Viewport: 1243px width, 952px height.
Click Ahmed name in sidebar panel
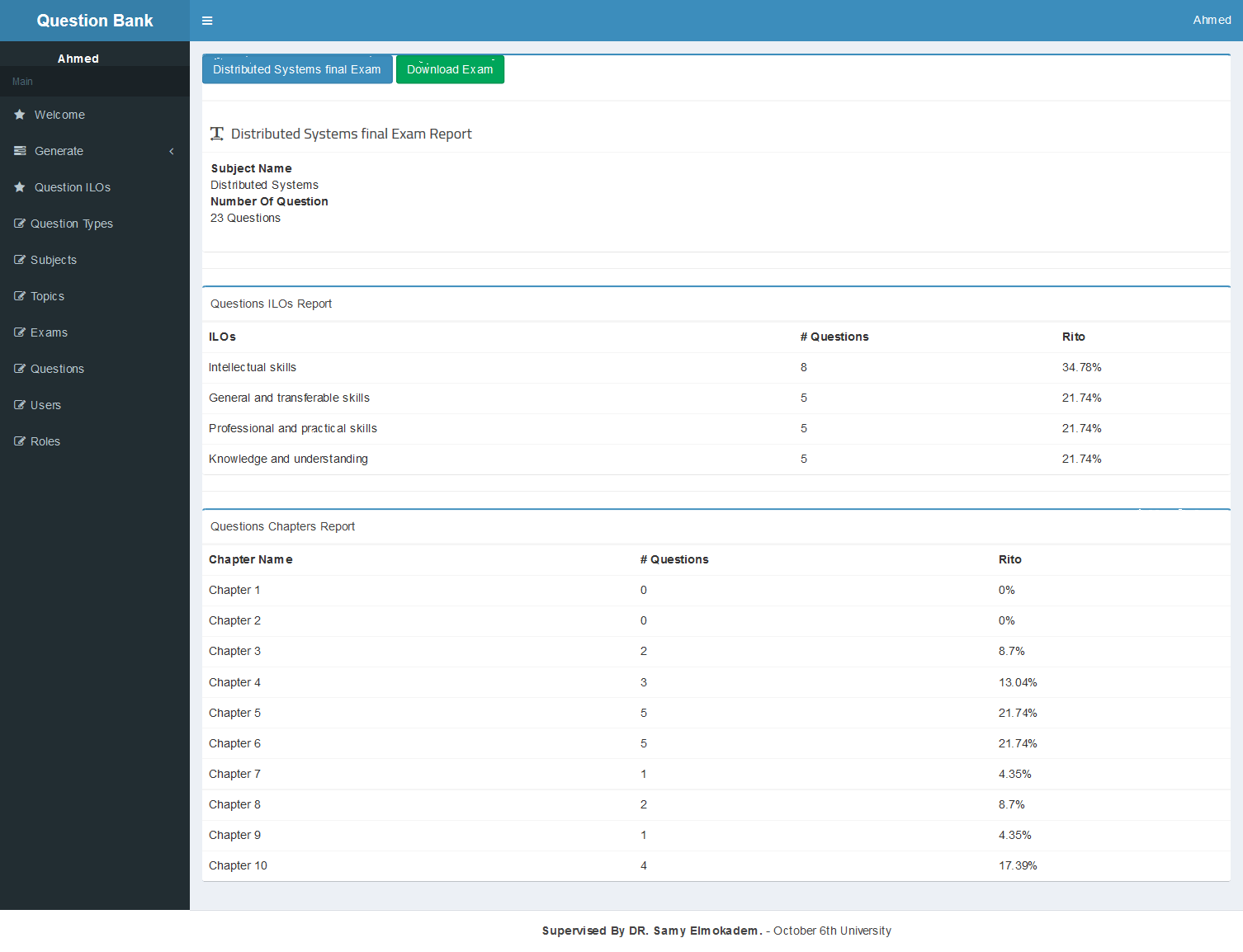tap(78, 59)
